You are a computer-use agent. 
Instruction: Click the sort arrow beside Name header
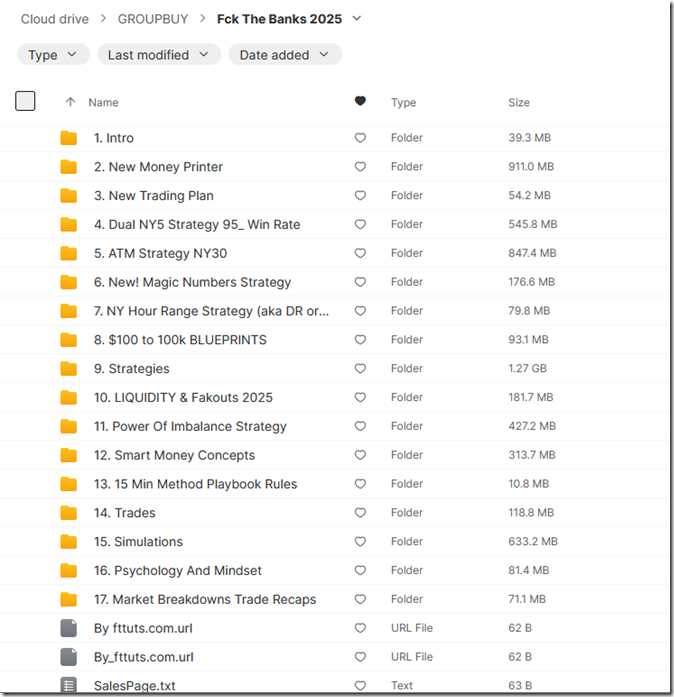70,102
